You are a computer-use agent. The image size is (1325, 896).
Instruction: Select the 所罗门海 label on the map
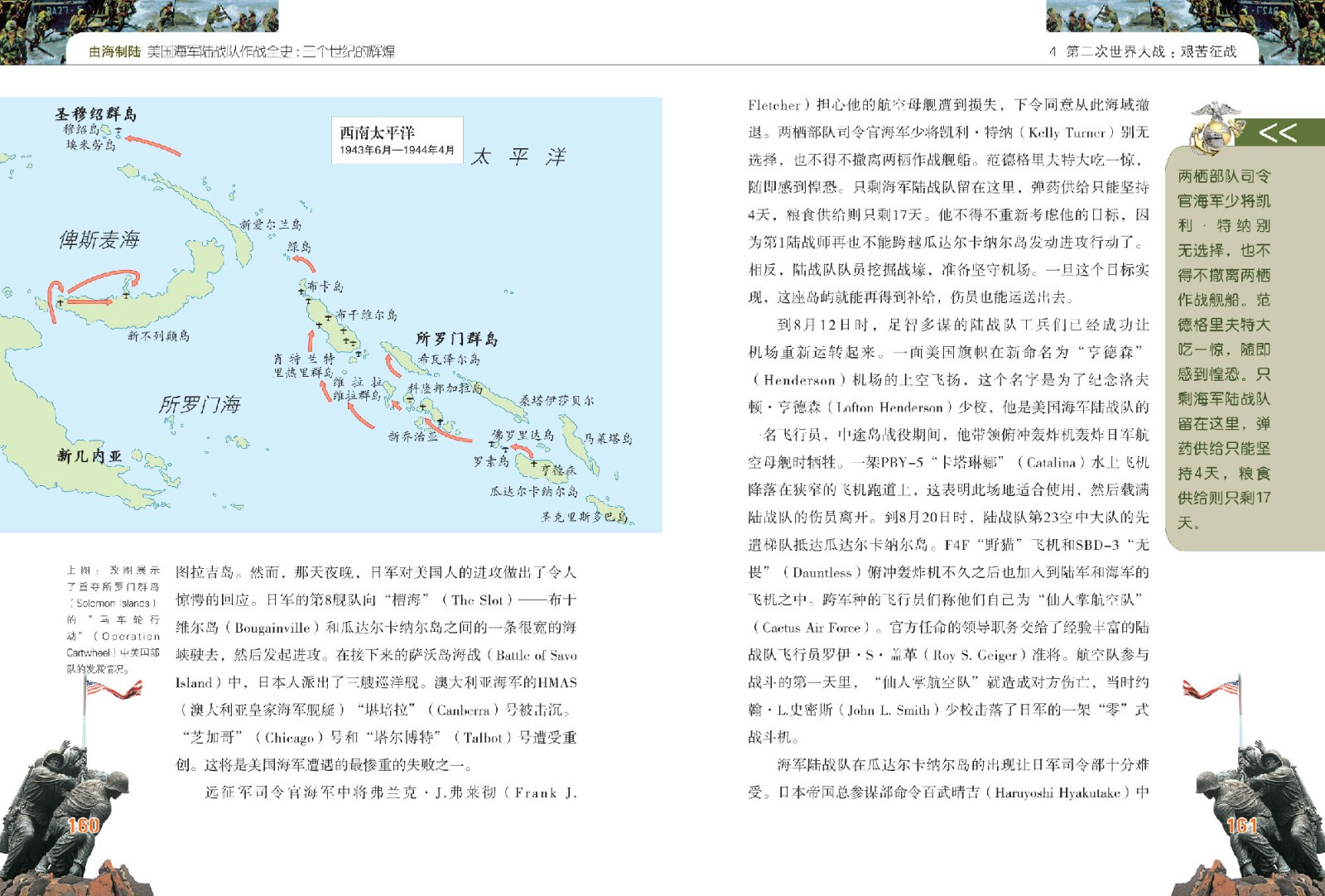pyautogui.click(x=200, y=404)
